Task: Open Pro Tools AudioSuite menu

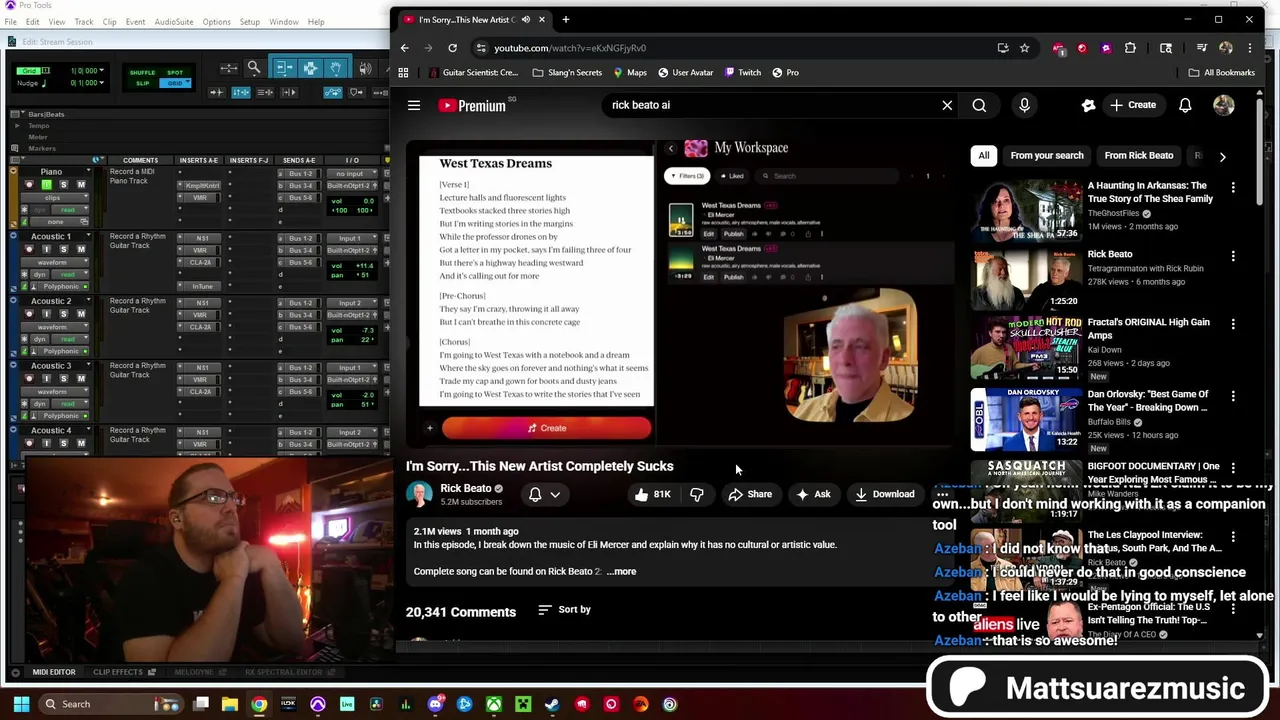Action: pos(174,22)
